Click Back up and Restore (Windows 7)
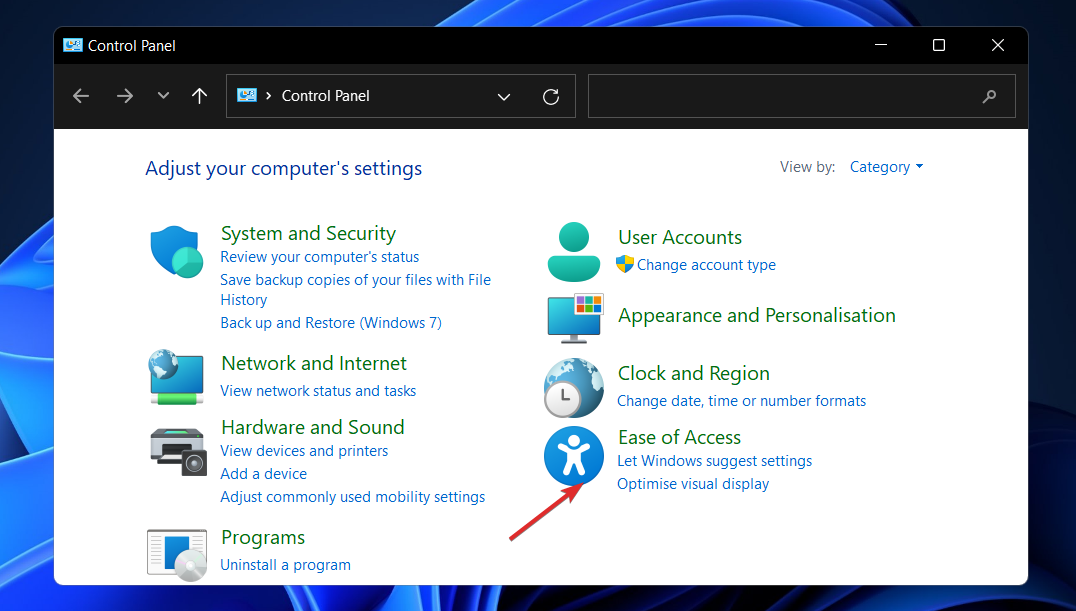This screenshot has width=1076, height=611. click(331, 323)
